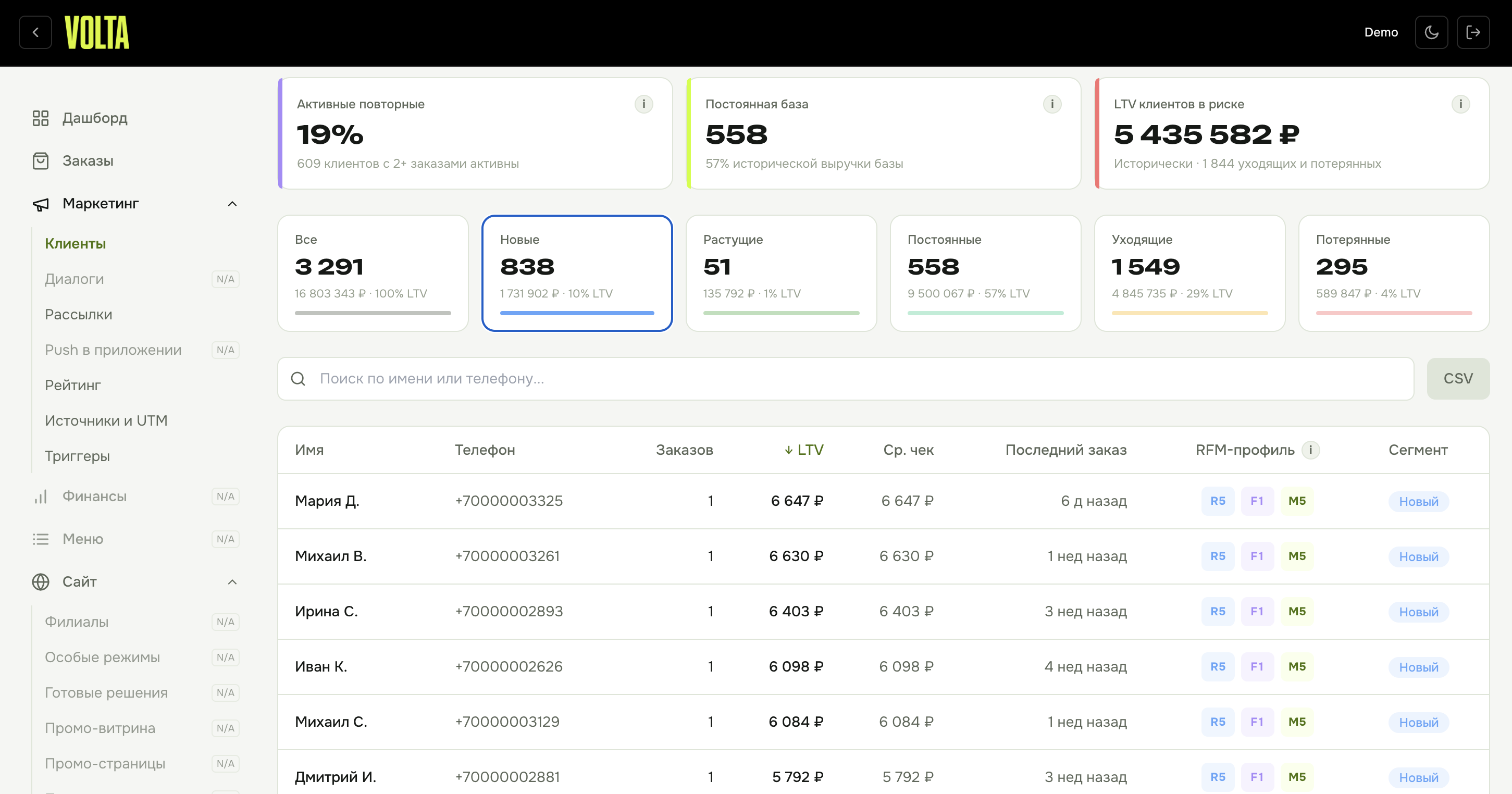
Task: Click the globe icon beside Сайт
Action: click(41, 581)
